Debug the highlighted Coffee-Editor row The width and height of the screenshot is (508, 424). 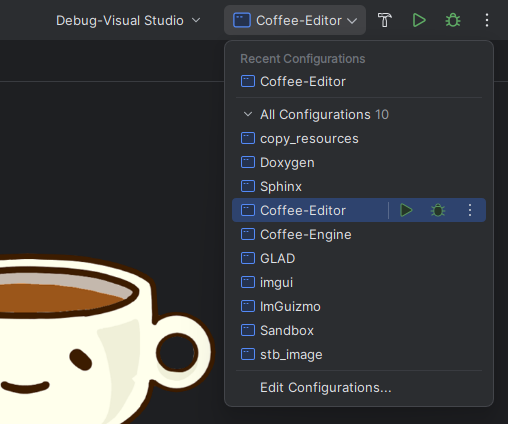tap(438, 210)
